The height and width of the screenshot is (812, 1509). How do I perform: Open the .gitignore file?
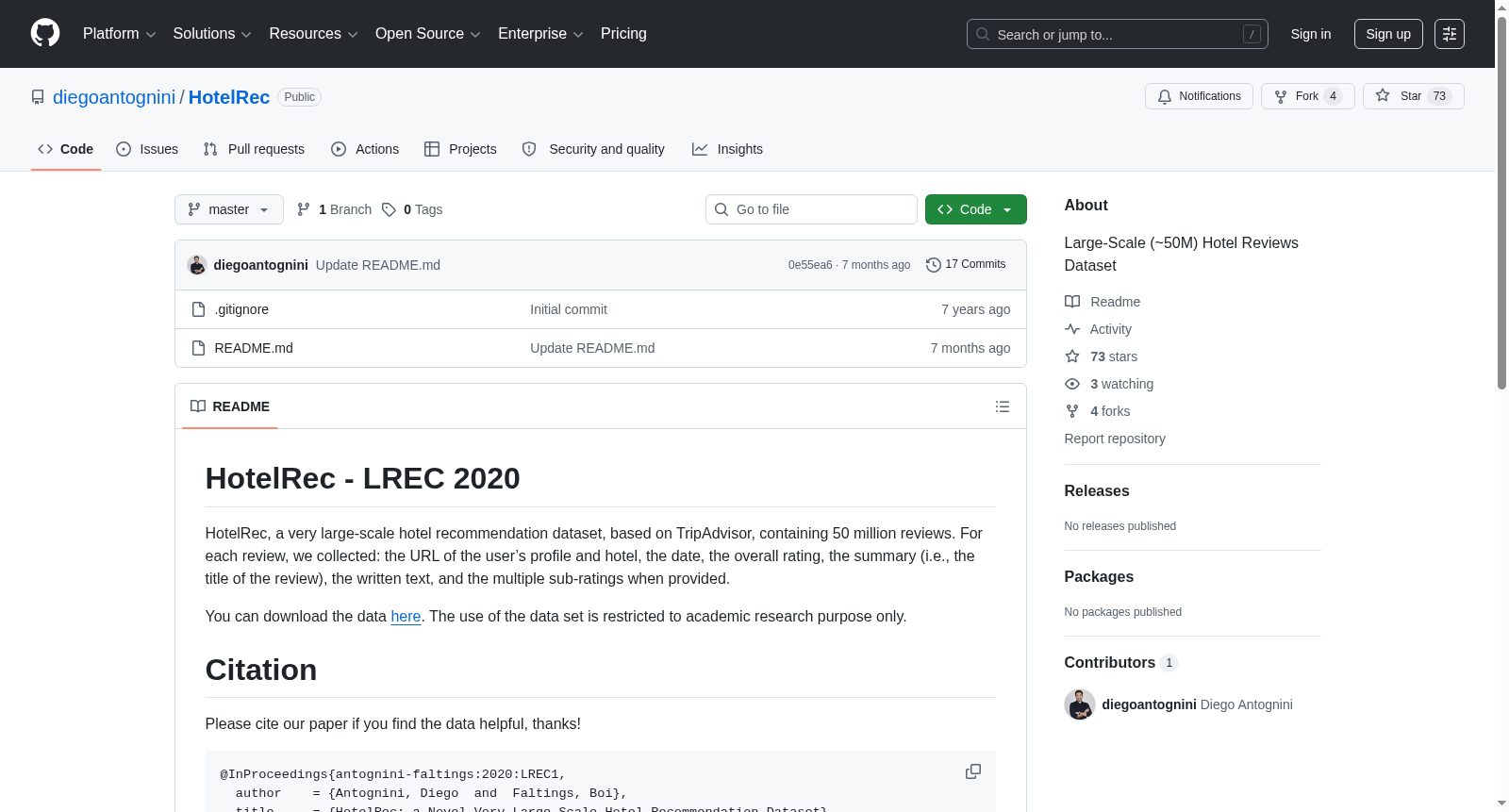(241, 309)
